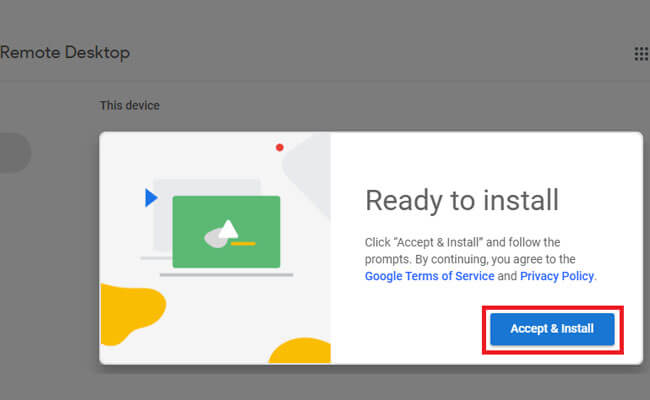The width and height of the screenshot is (650, 400).
Task: Open the Google apps grid icon
Action: point(641,53)
